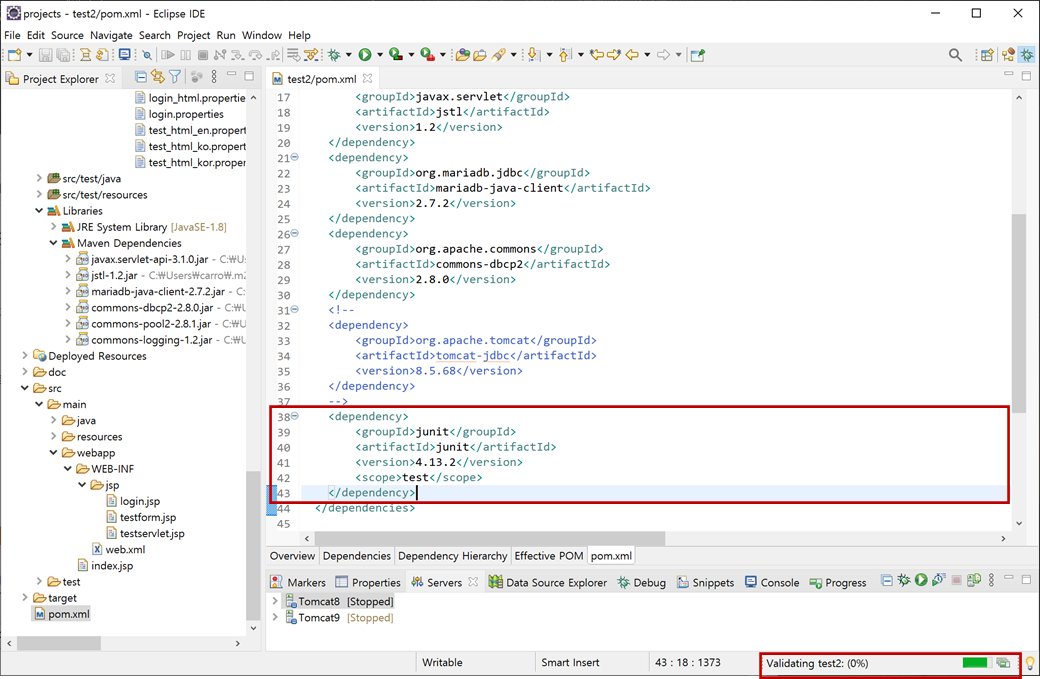
Task: Open the Data Source Explorer tab
Action: (x=548, y=582)
